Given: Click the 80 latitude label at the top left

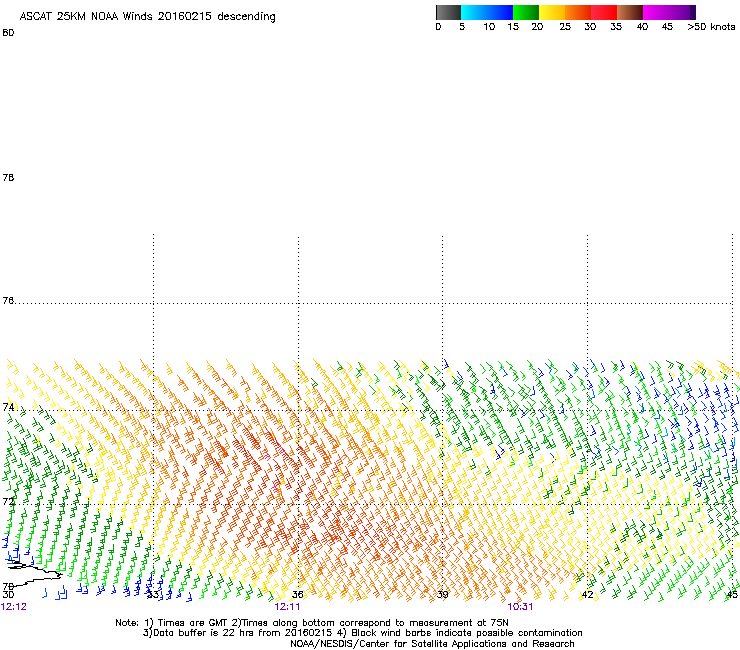Looking at the screenshot, I should coord(8,33).
